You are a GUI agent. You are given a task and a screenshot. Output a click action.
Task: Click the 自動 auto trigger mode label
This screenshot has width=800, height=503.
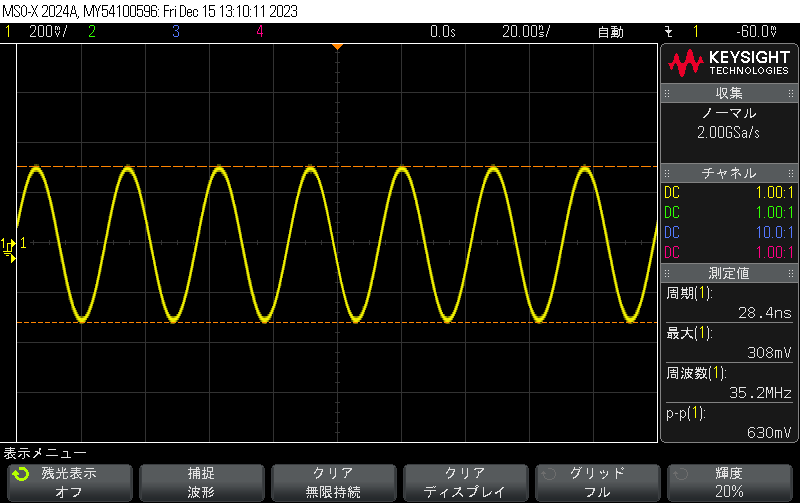click(609, 31)
